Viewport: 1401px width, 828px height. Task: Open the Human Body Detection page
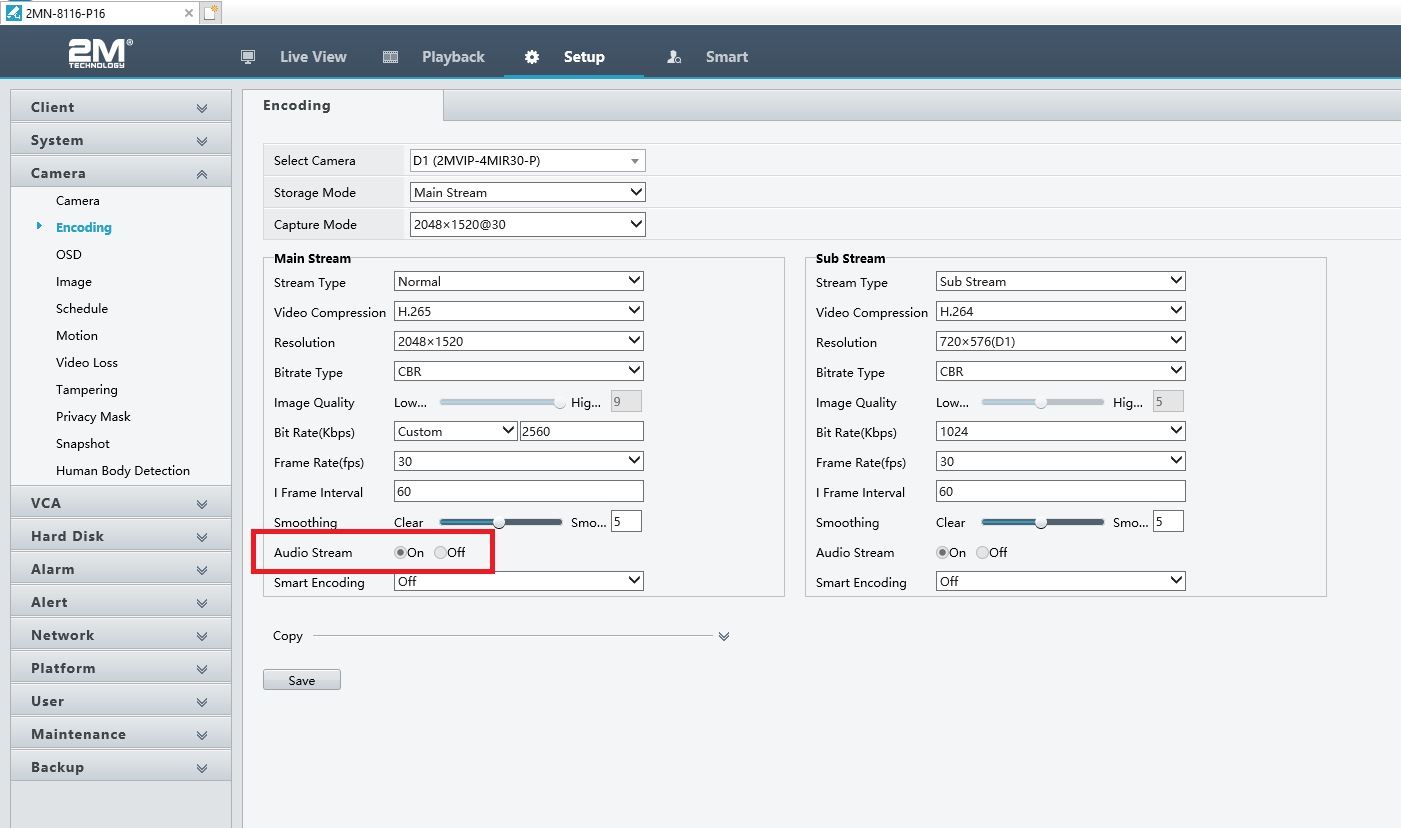pyautogui.click(x=123, y=471)
